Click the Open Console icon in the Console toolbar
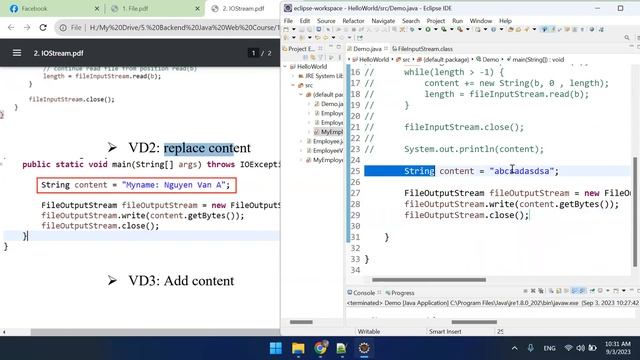640x360 pixels. coord(616,291)
